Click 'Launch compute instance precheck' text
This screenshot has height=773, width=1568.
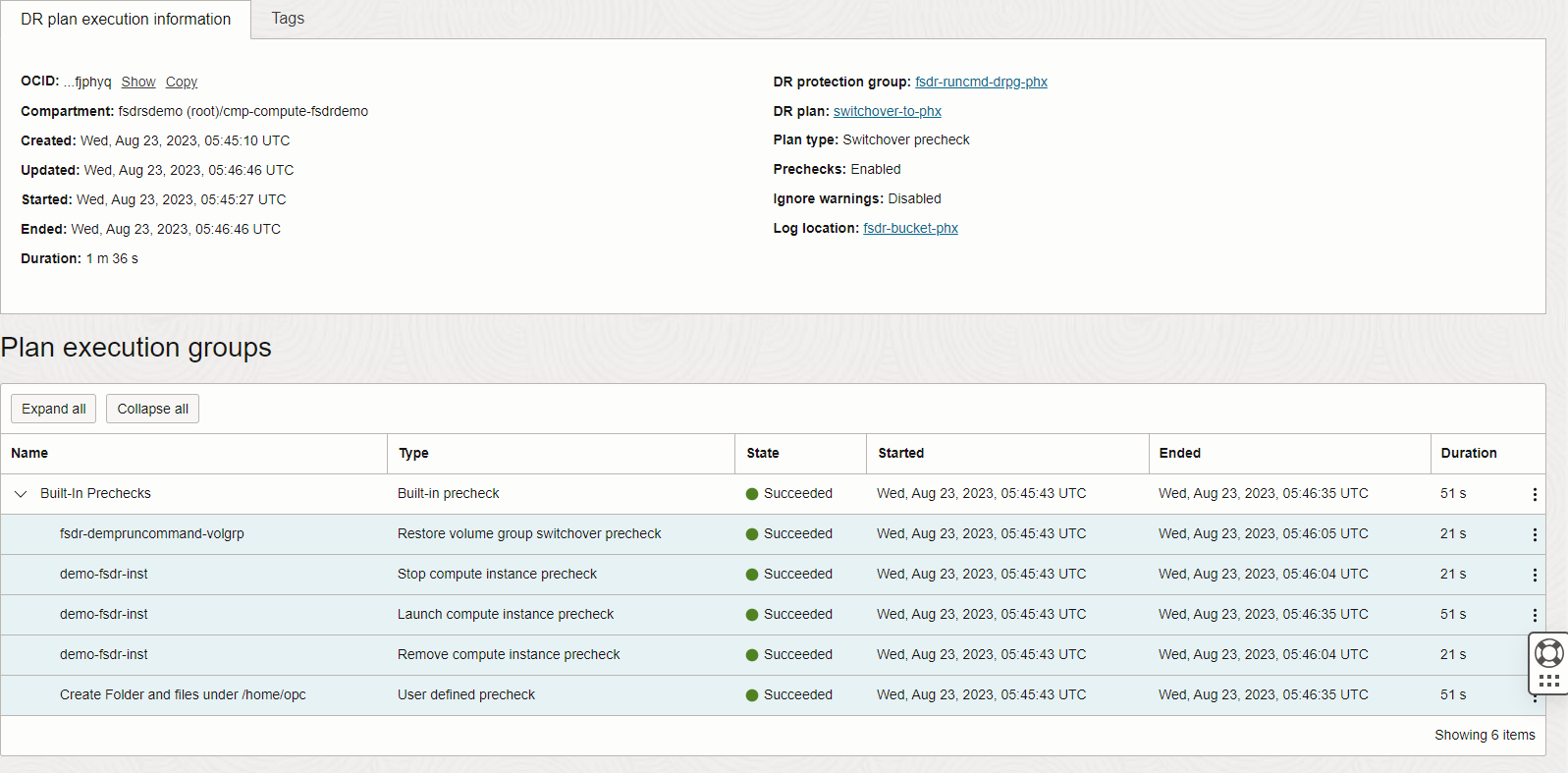[x=506, y=614]
